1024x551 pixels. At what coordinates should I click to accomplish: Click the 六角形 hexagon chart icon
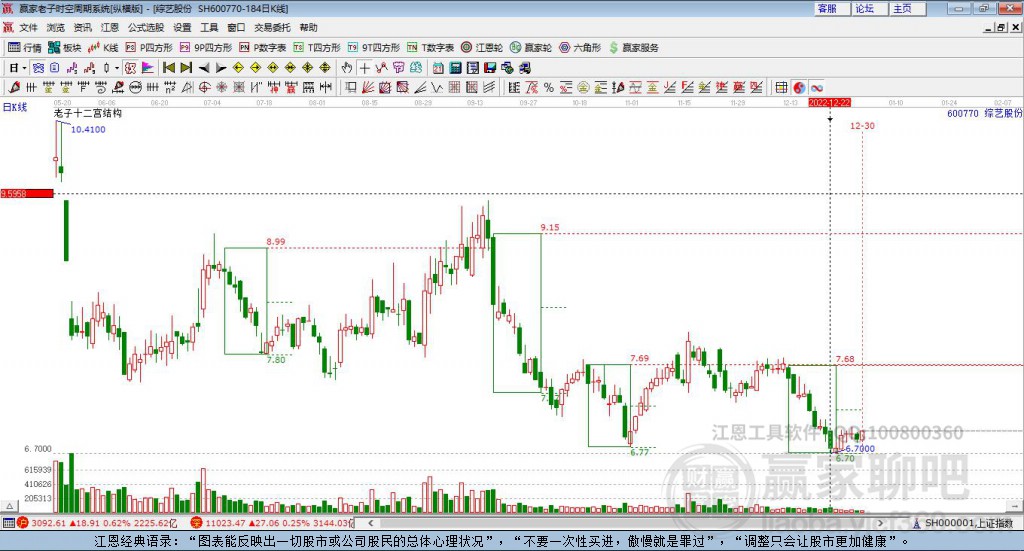(580, 48)
